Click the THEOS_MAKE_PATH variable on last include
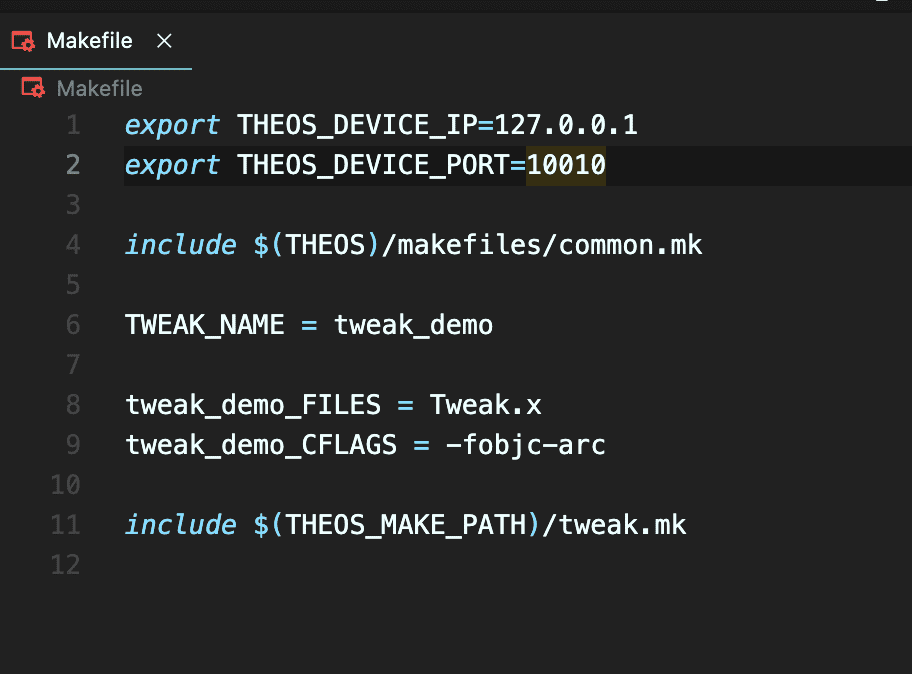 [405, 525]
